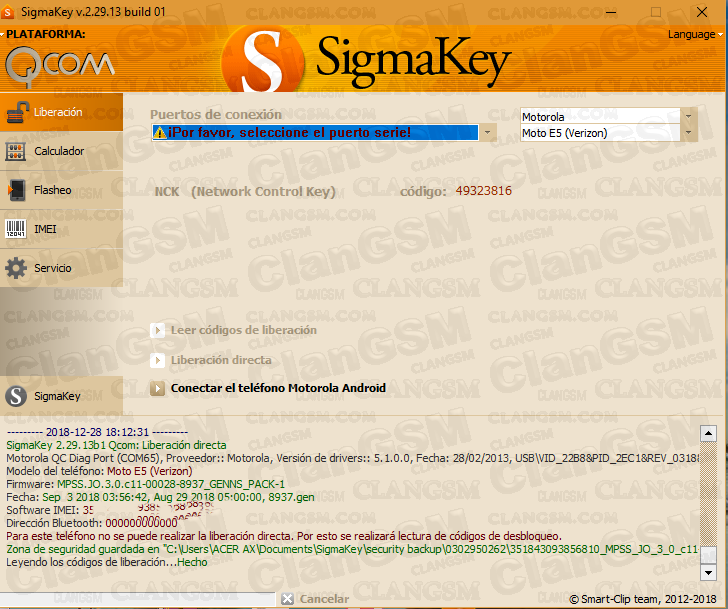Click the SigmaKey app icon in title bar

7,12
